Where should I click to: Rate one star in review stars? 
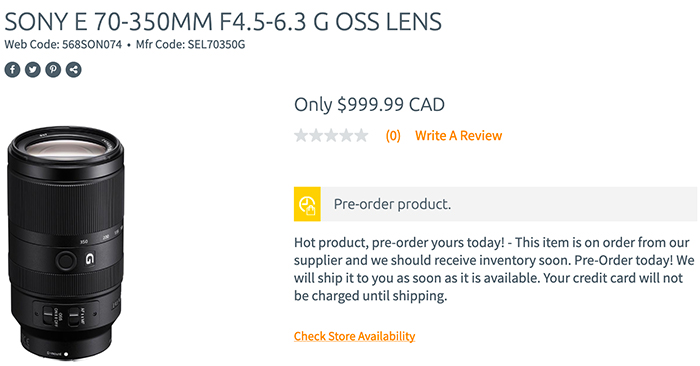[301, 135]
